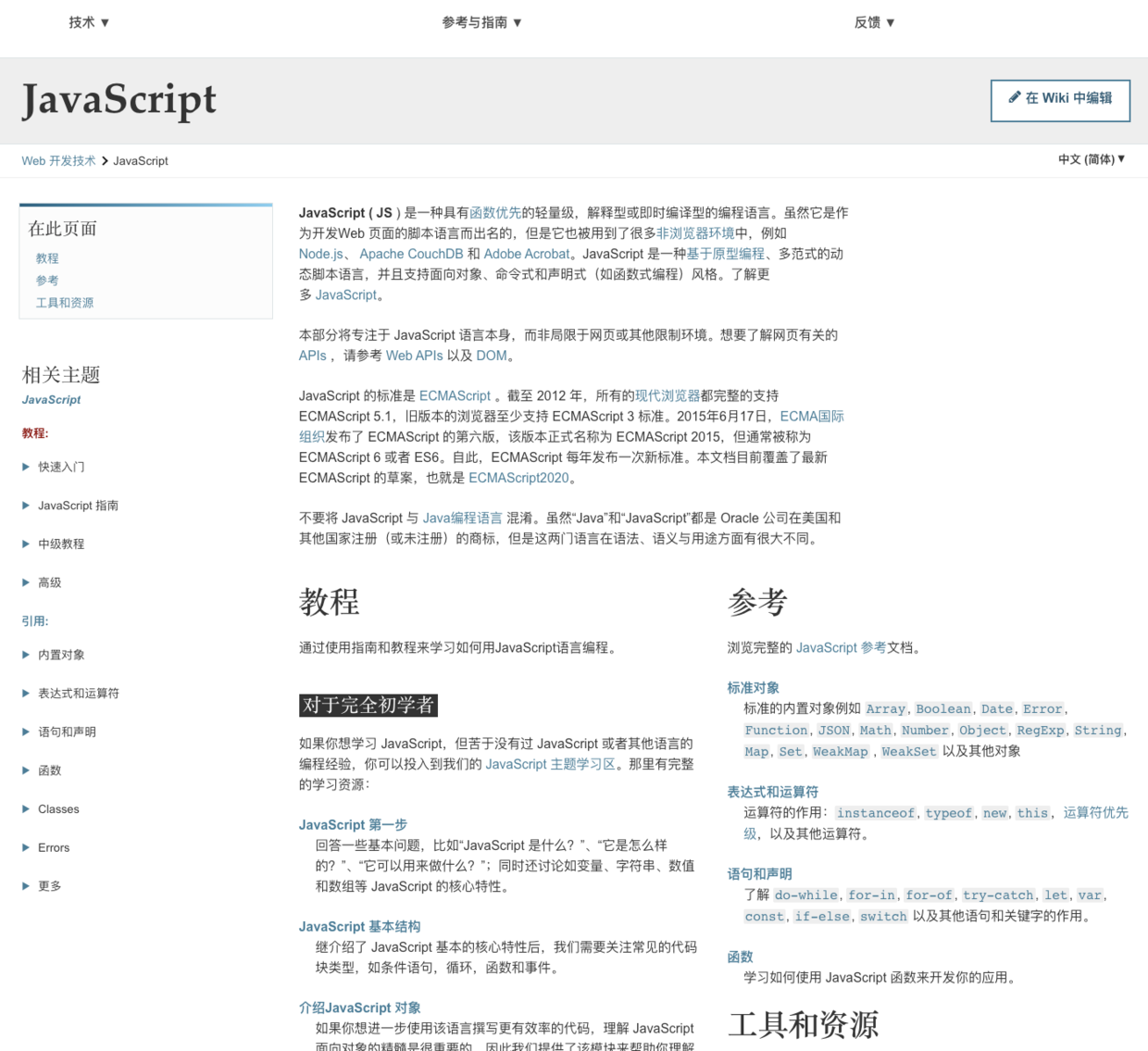Expand the Classes sidebar section
1148x1051 pixels.
point(58,808)
